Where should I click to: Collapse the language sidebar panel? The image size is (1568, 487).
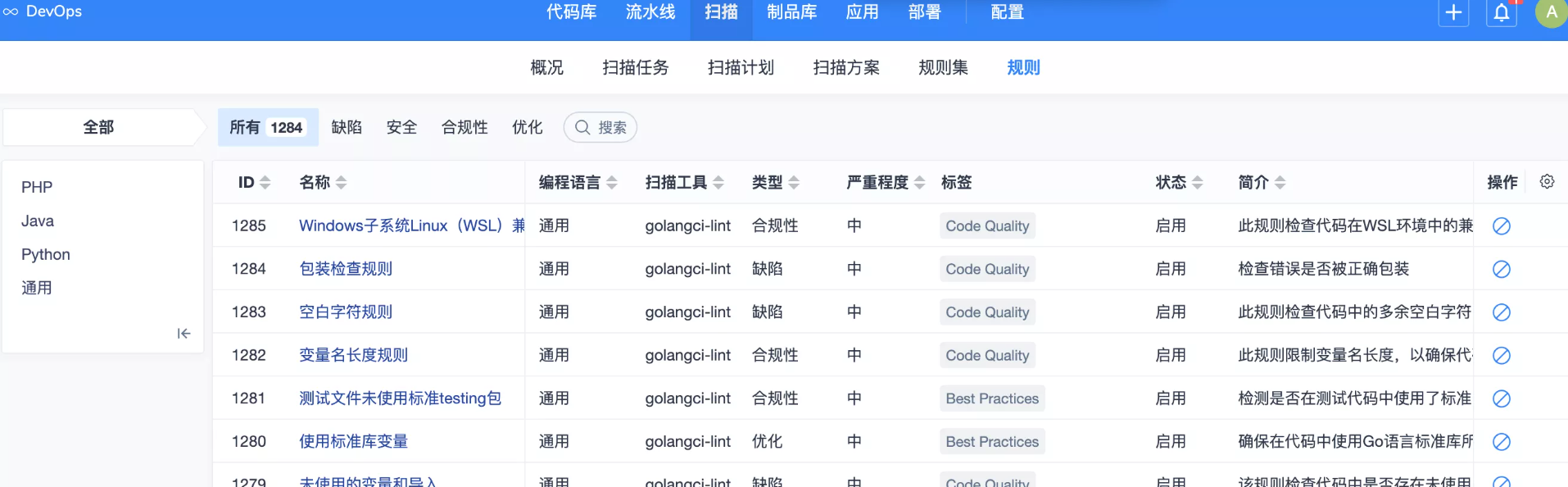click(184, 334)
